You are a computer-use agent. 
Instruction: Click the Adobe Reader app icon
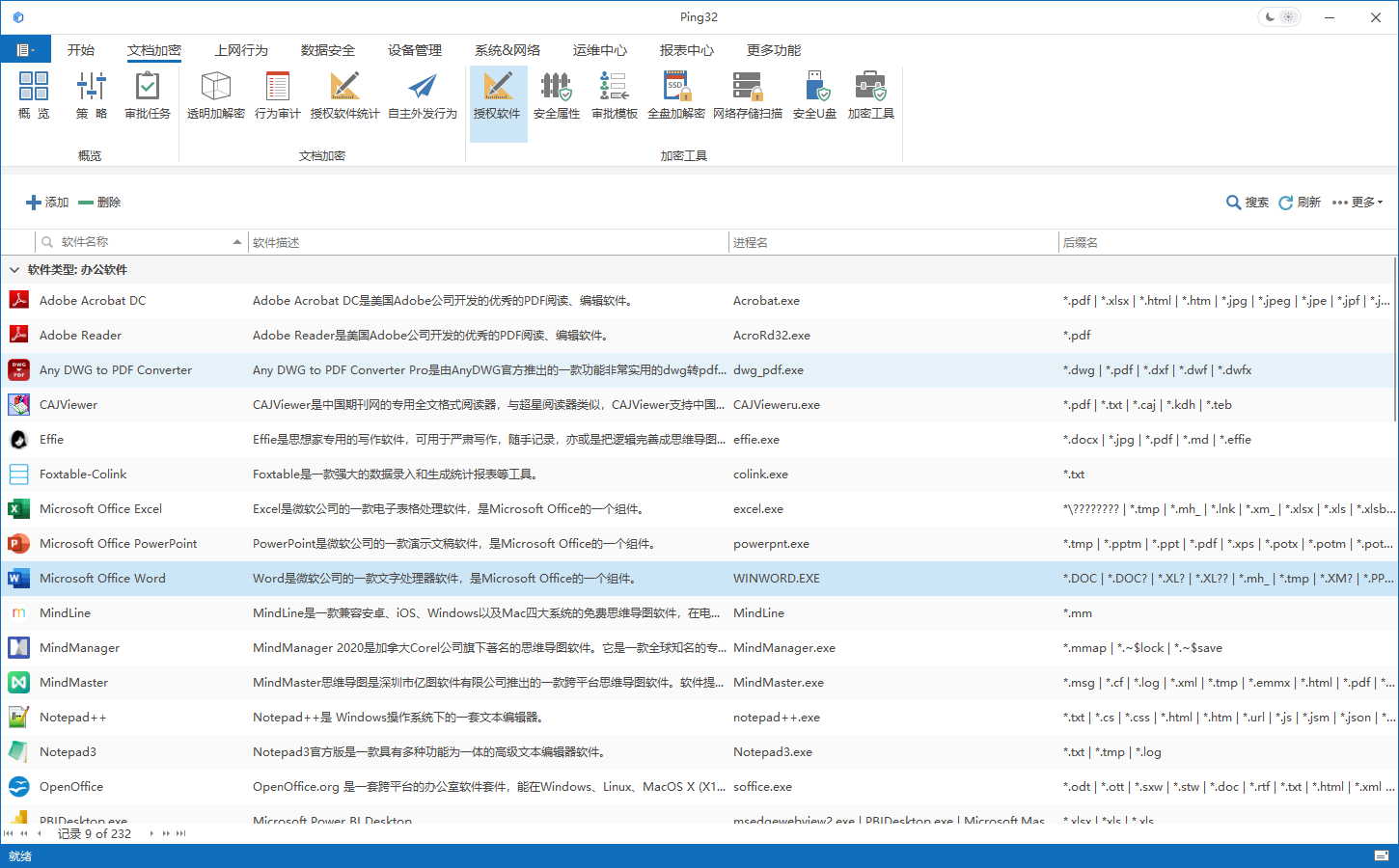pyautogui.click(x=18, y=335)
